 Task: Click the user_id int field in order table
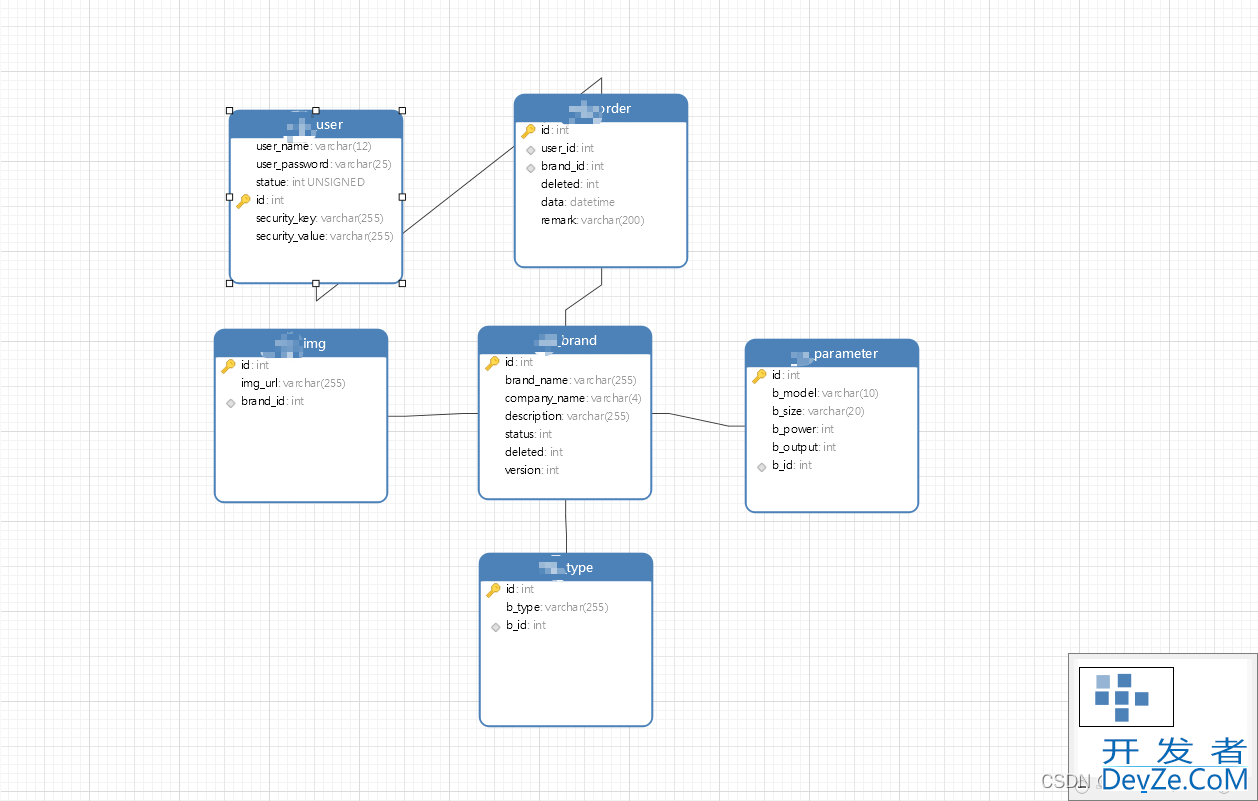click(567, 148)
